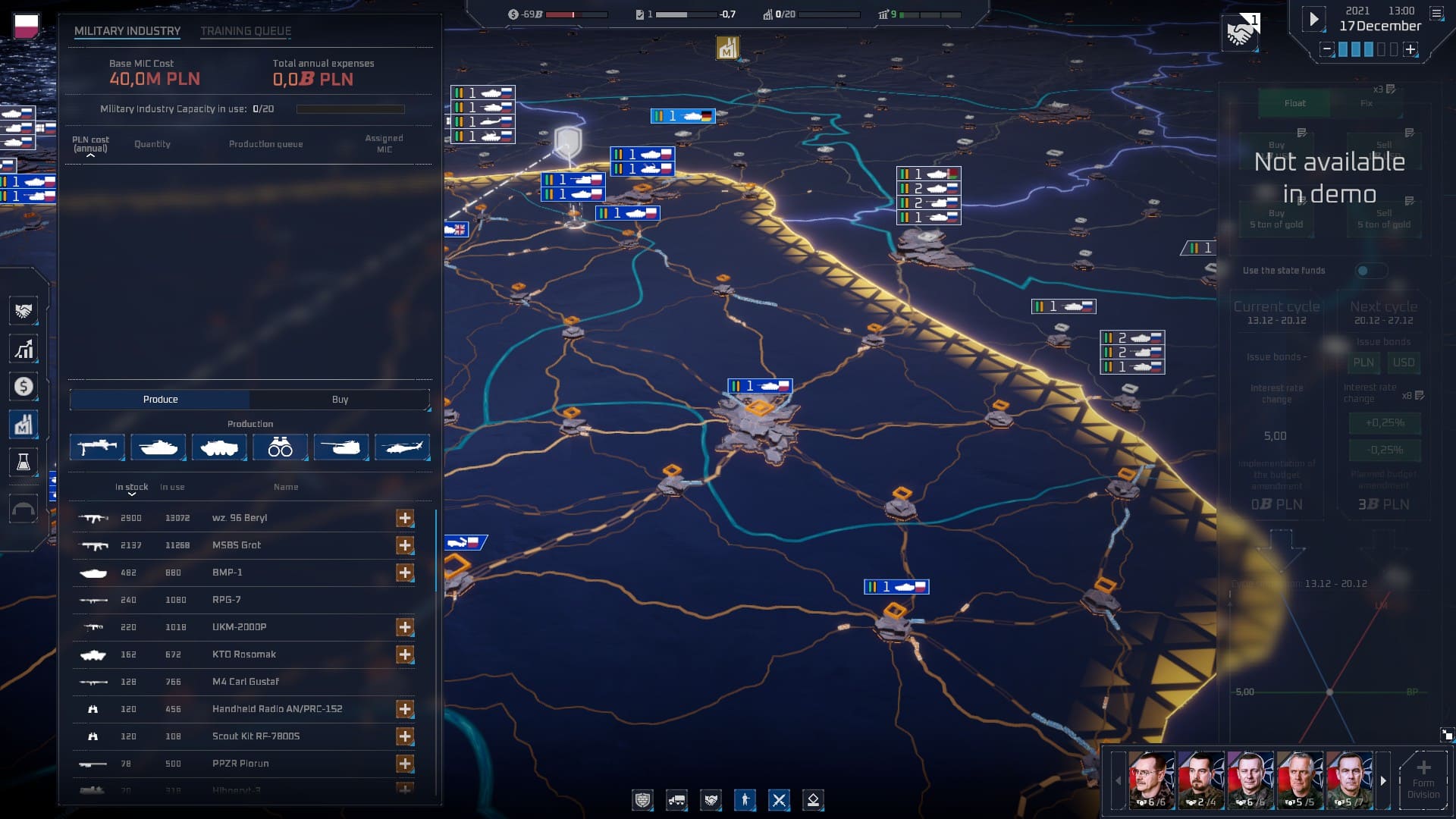Select the binoculars equipment production category
Viewport: 1456px width, 819px height.
[280, 448]
